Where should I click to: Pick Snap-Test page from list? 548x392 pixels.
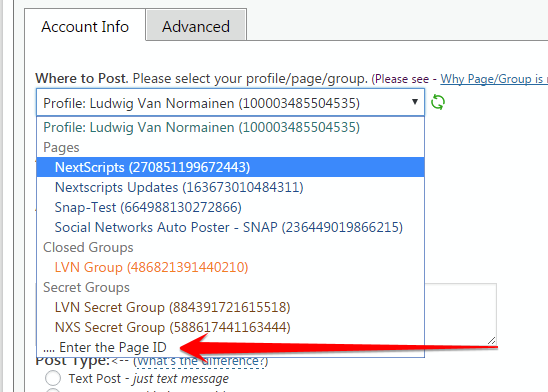(230, 207)
